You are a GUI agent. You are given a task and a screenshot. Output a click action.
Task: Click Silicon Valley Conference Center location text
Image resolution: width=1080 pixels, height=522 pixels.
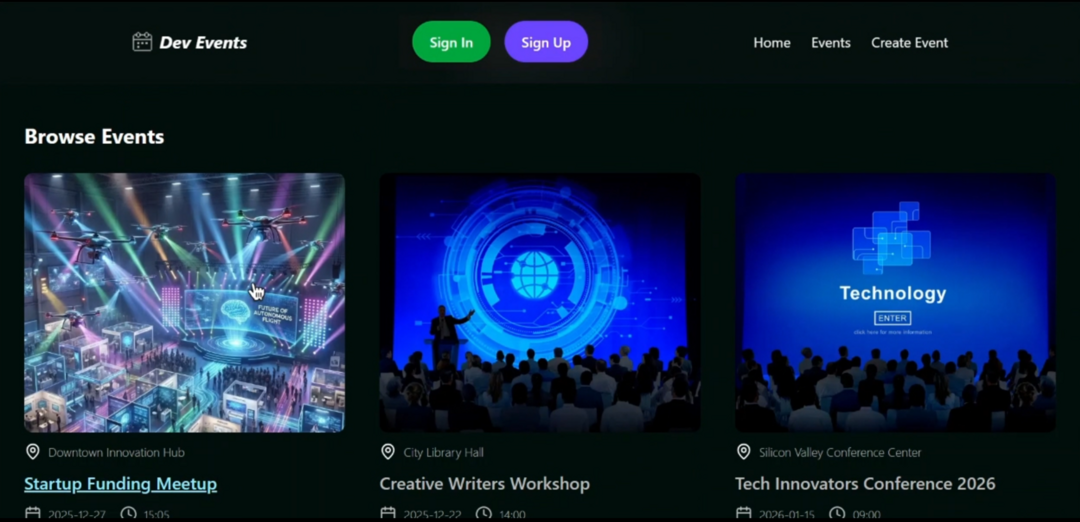coord(840,452)
